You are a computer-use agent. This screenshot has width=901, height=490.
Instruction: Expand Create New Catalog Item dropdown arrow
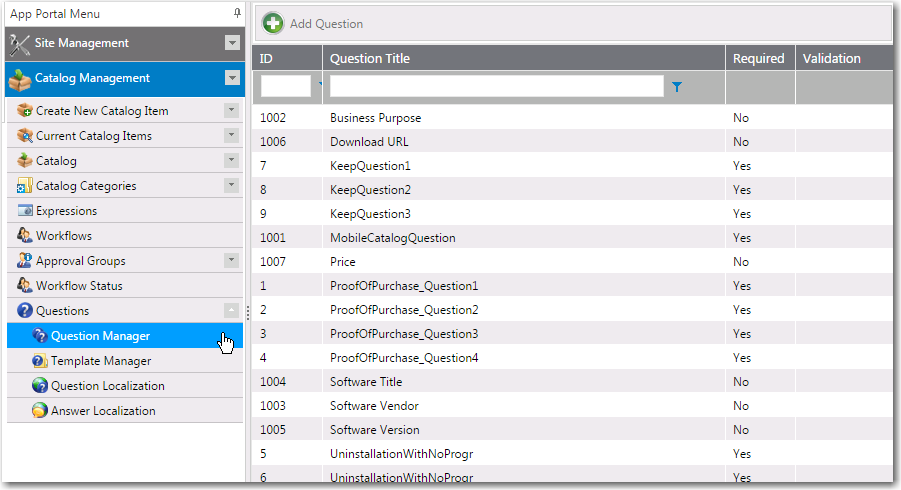[231, 110]
